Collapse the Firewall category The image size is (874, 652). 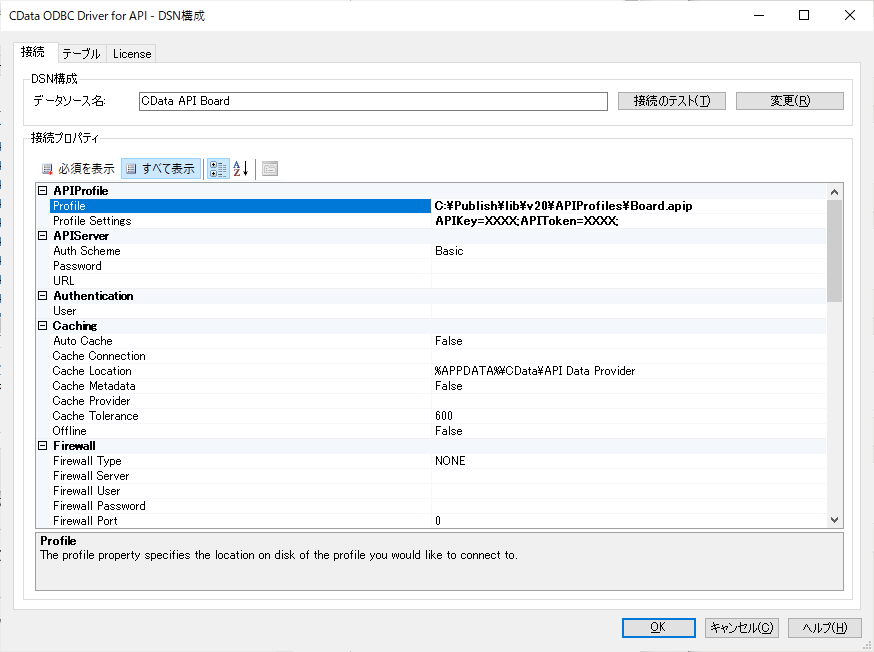tap(43, 446)
